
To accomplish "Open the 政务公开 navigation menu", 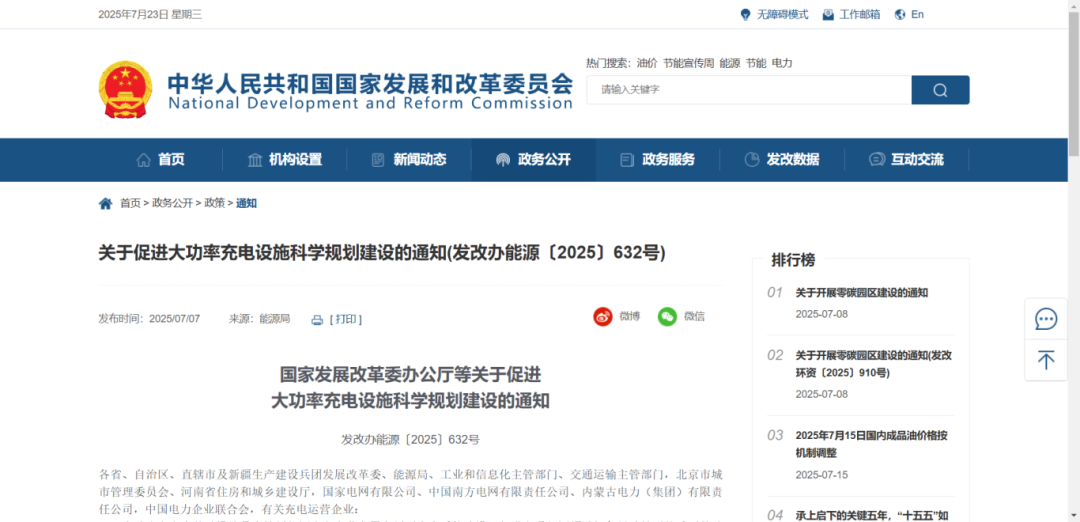I will click(x=533, y=160).
